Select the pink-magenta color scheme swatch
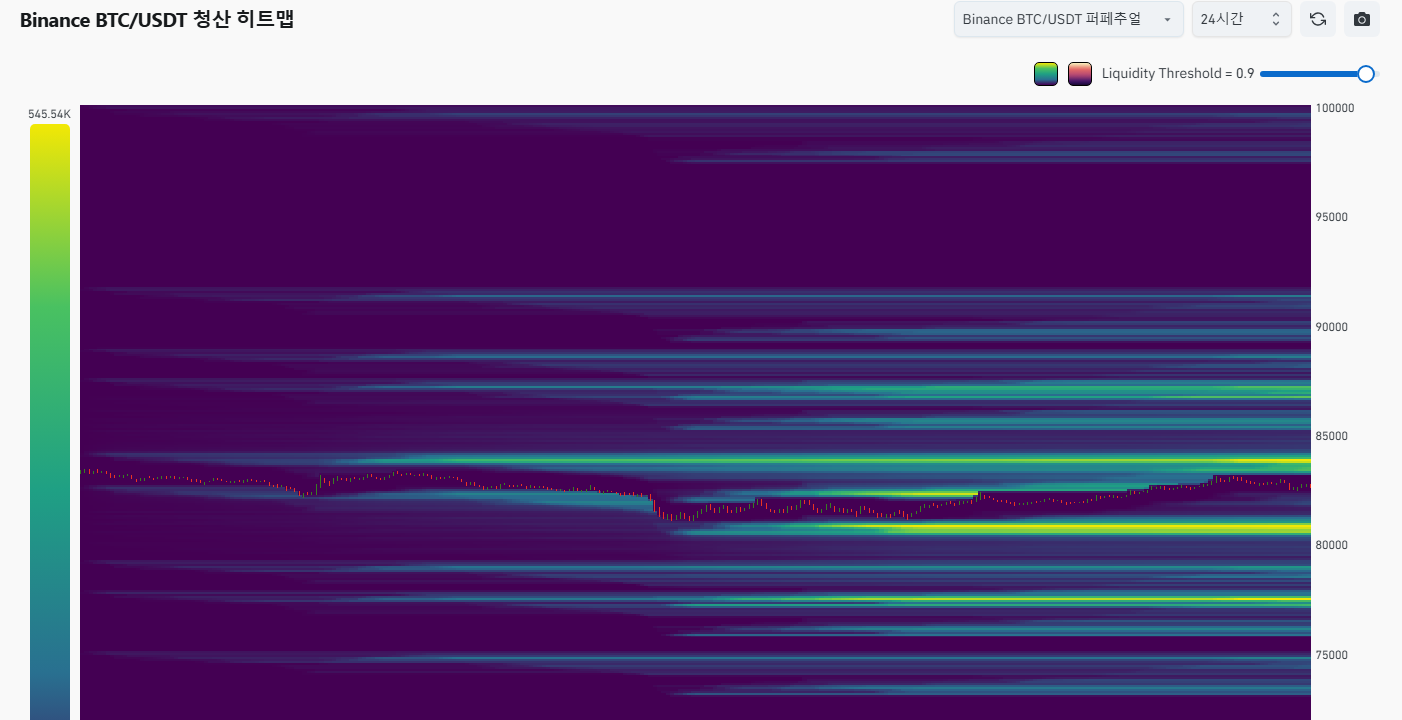This screenshot has width=1402, height=720. point(1080,74)
